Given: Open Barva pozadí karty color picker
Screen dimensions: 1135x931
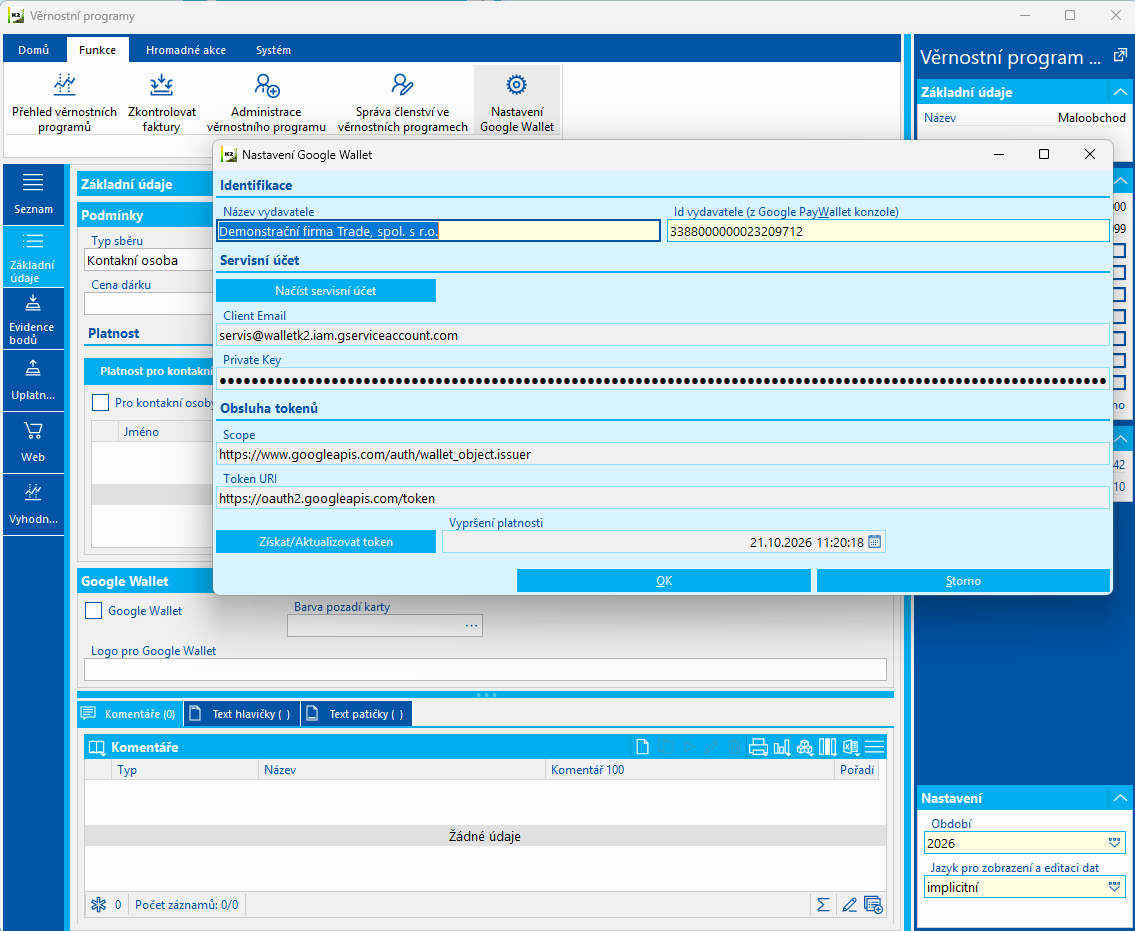Looking at the screenshot, I should point(471,625).
